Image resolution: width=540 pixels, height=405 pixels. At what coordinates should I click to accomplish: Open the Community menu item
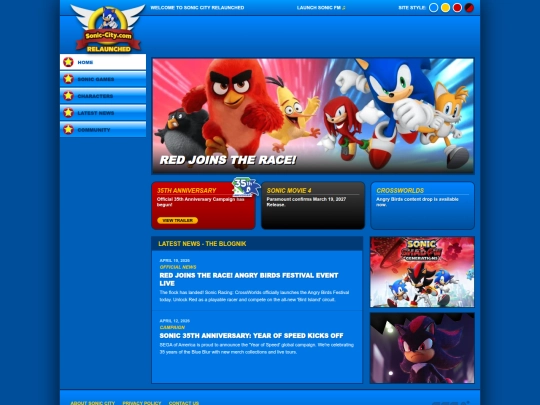(x=103, y=129)
